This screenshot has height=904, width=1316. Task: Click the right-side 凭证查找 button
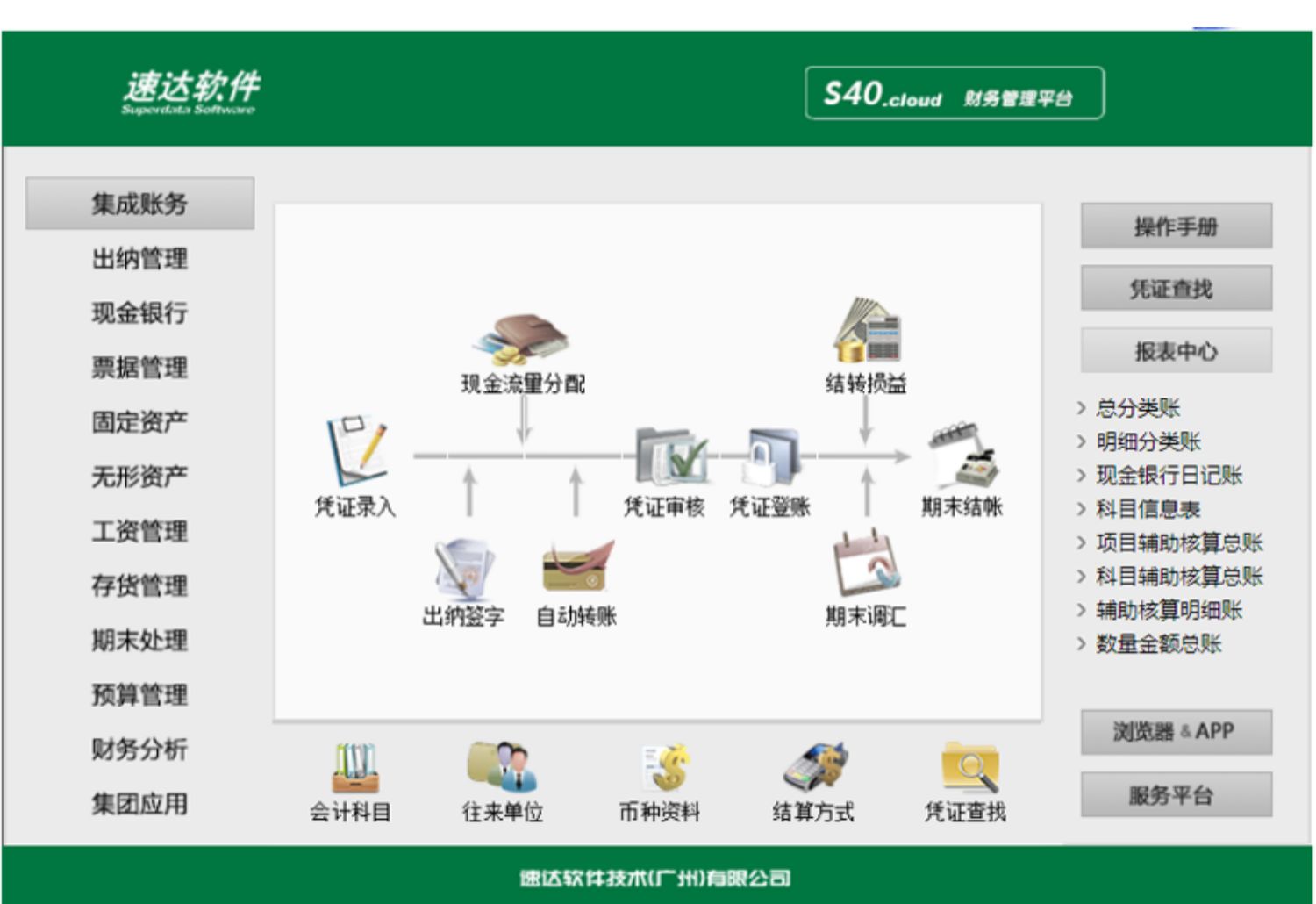point(1177,288)
